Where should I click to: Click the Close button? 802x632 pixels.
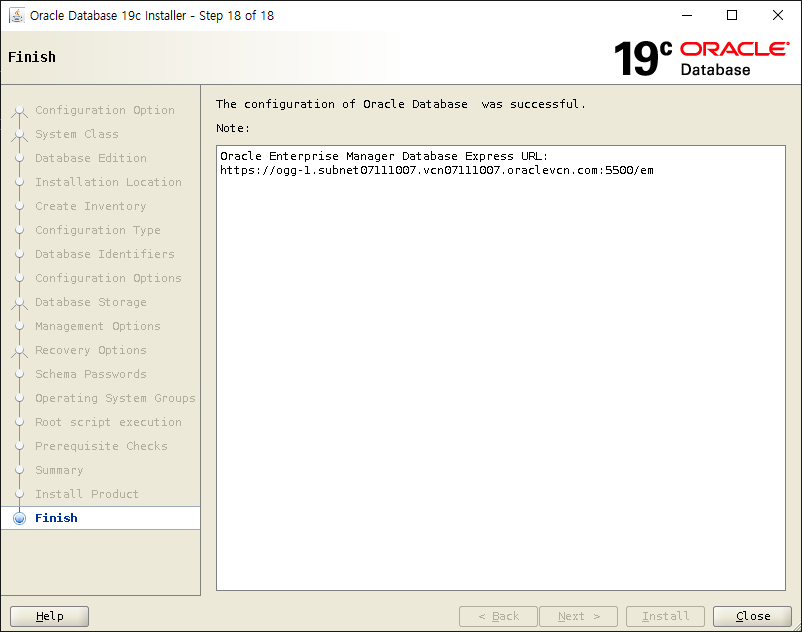[x=752, y=616]
